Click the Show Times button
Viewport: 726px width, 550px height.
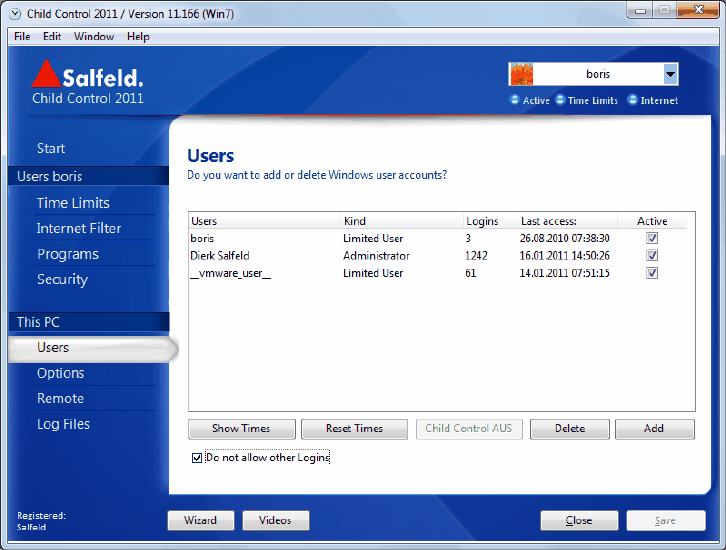[242, 429]
